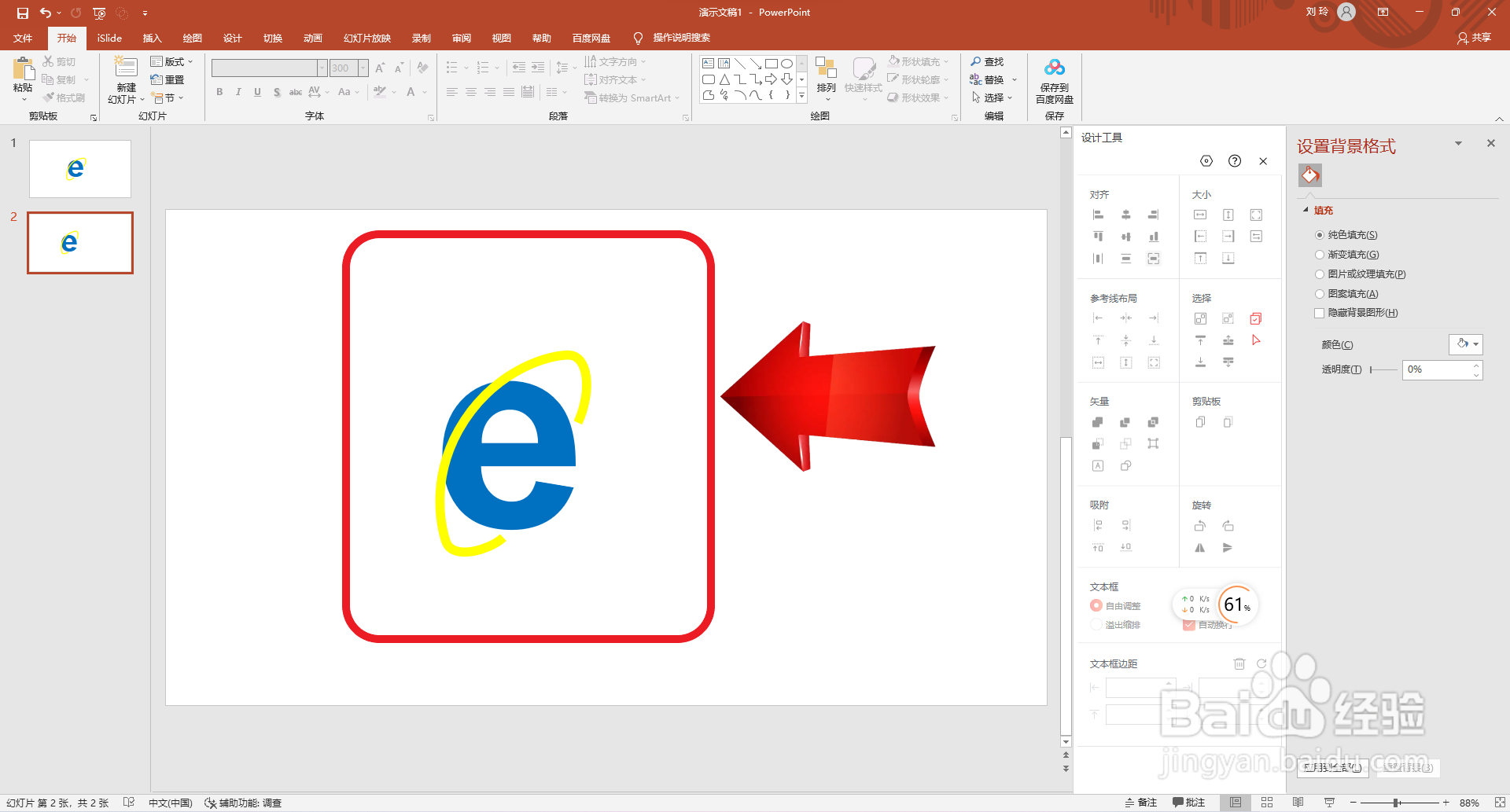Open the Section (节) dropdown
Image resolution: width=1510 pixels, height=812 pixels.
(168, 98)
